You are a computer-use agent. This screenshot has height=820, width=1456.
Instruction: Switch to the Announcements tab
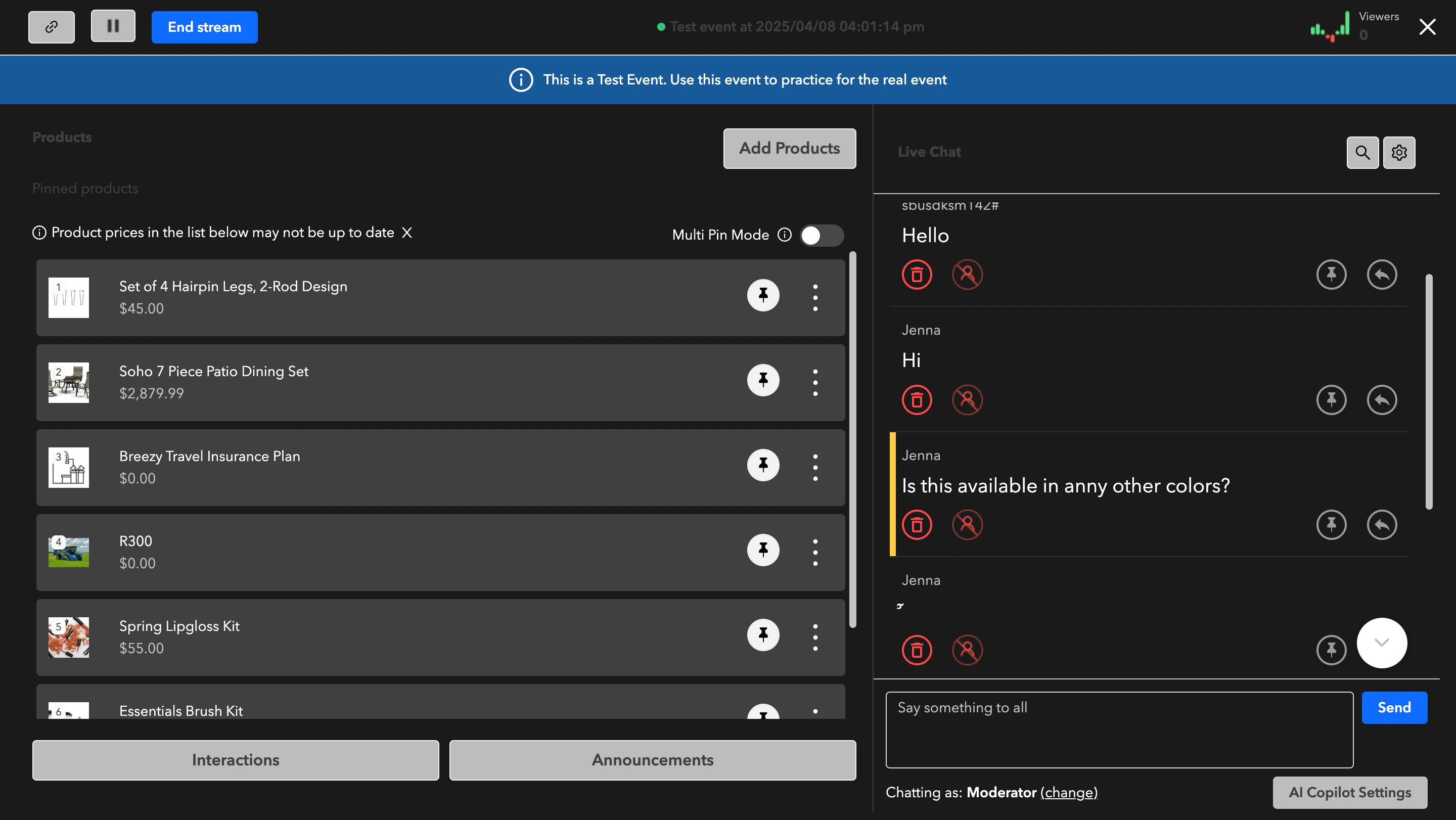(x=652, y=759)
